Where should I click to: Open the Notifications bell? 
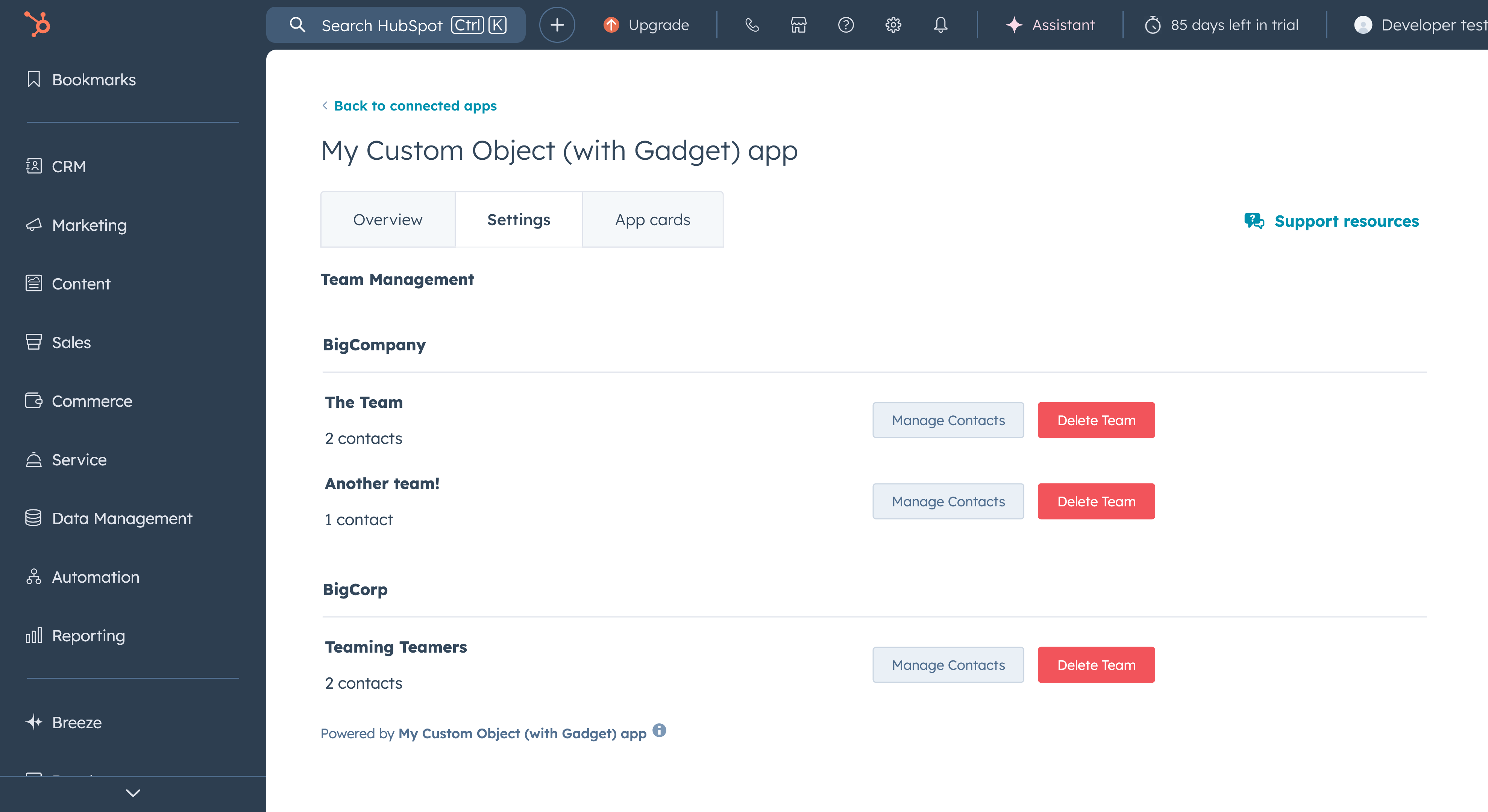[x=940, y=25]
